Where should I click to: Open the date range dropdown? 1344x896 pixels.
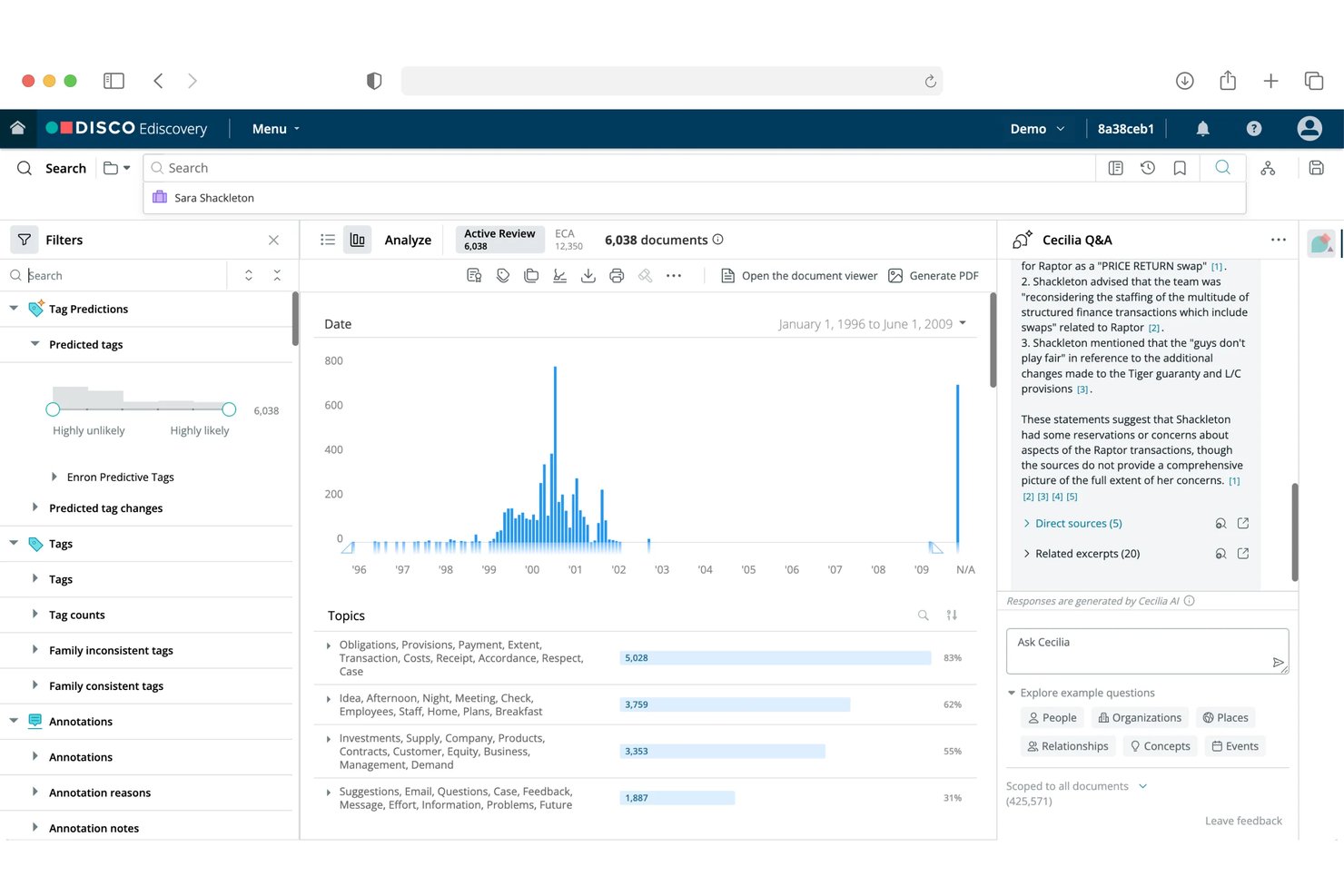point(873,324)
